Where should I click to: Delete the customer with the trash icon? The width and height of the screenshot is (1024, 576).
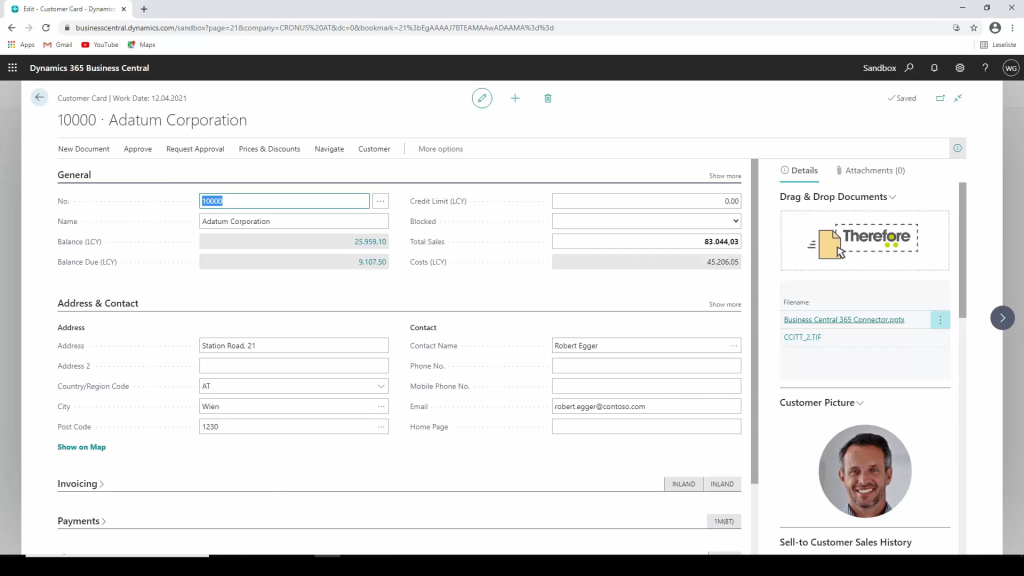click(x=548, y=98)
